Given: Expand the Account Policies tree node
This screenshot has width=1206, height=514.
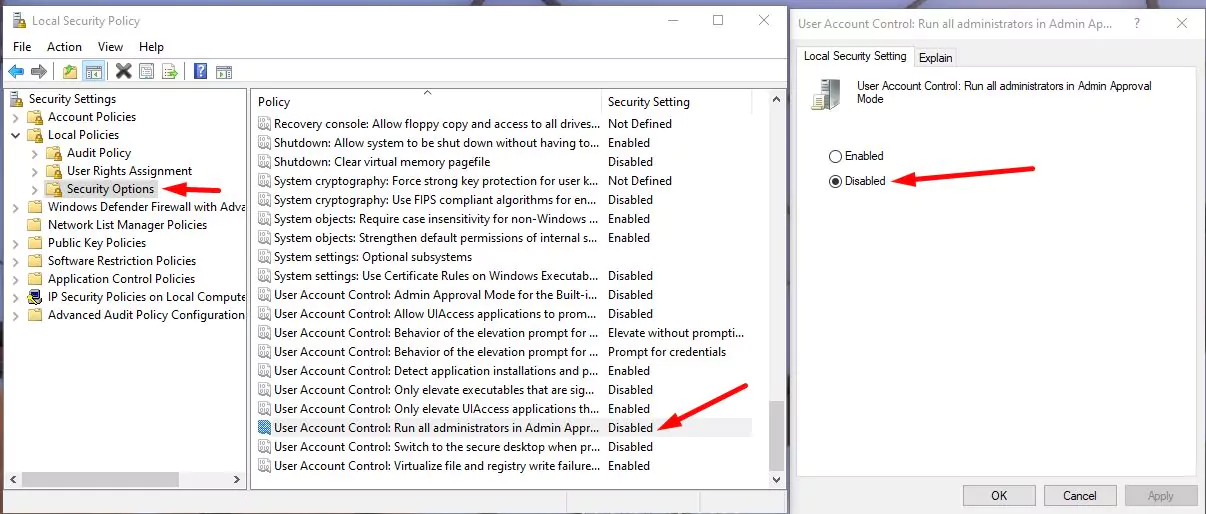Looking at the screenshot, I should 15,117.
